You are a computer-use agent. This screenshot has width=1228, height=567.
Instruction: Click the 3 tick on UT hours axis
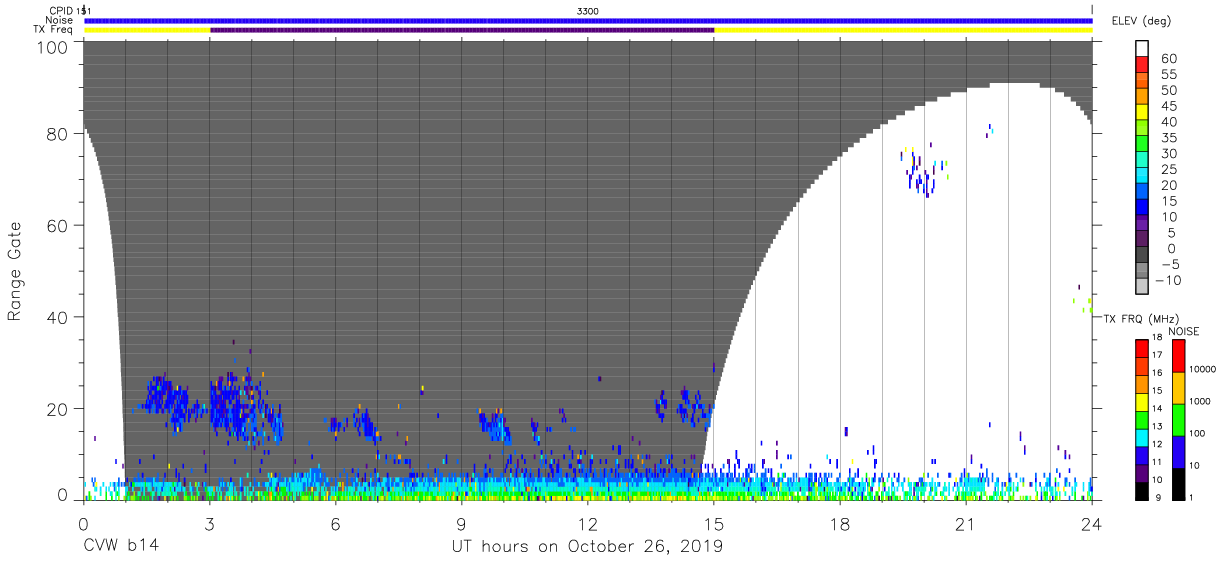point(210,525)
